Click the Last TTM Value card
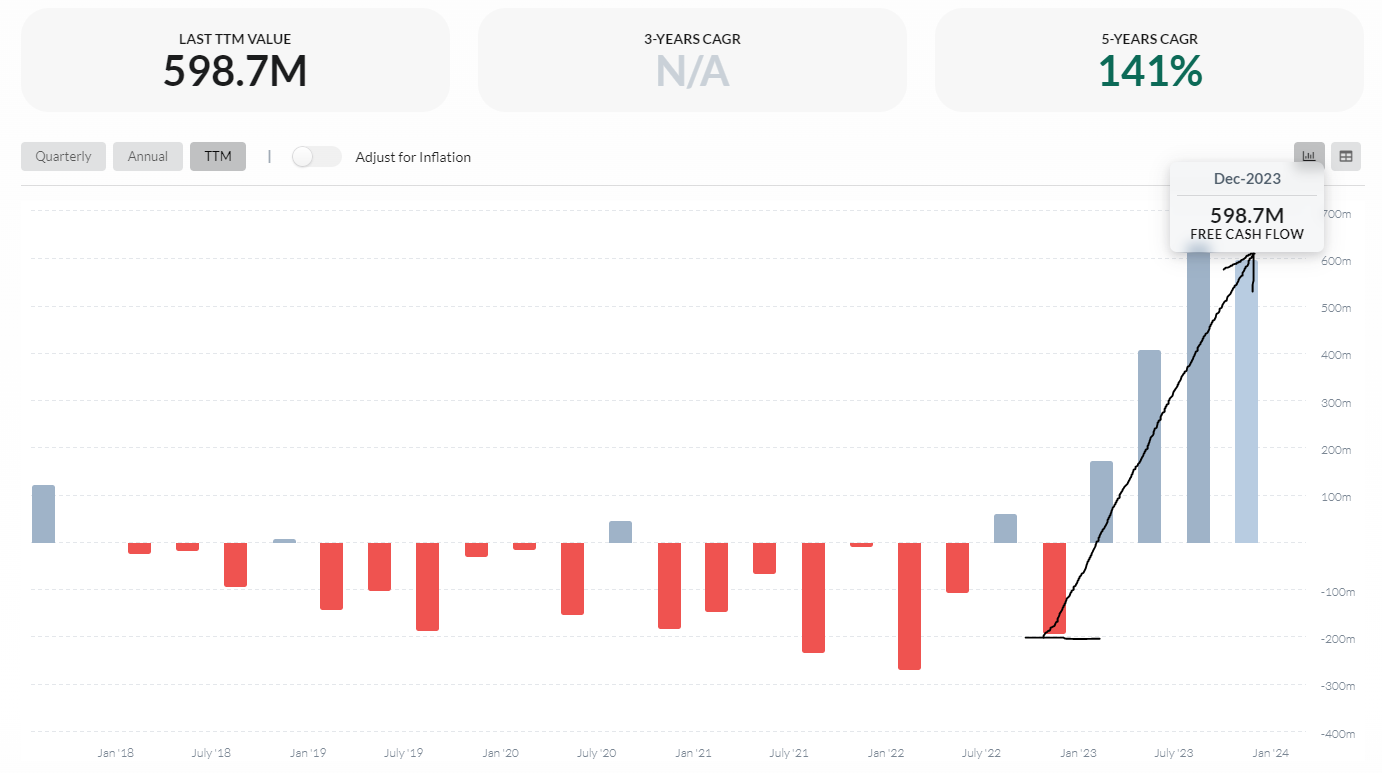The image size is (1382, 773). (x=235, y=60)
